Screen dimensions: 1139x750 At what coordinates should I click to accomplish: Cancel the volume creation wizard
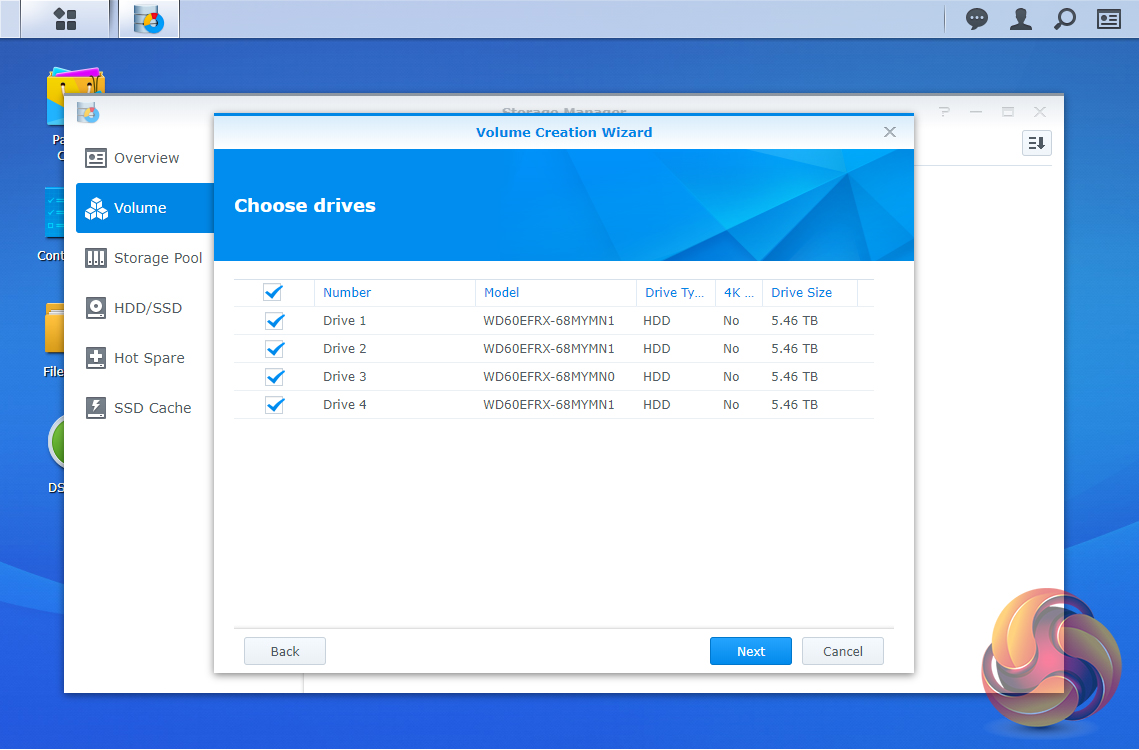(x=843, y=651)
